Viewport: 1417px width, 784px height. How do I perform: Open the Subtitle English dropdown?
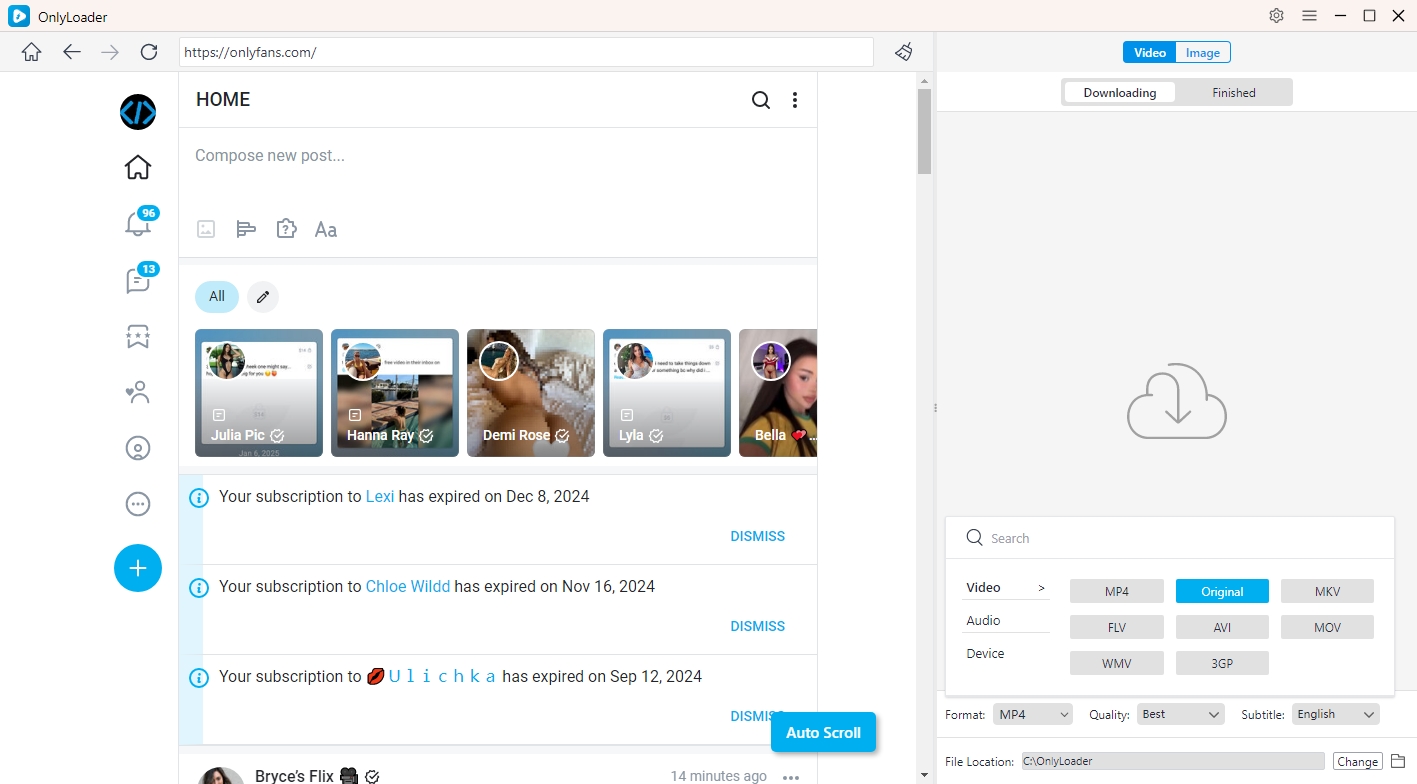[1335, 714]
